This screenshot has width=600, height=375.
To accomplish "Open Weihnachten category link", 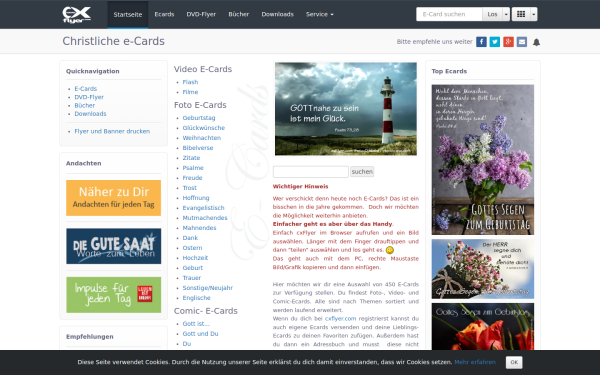I will pos(202,138).
